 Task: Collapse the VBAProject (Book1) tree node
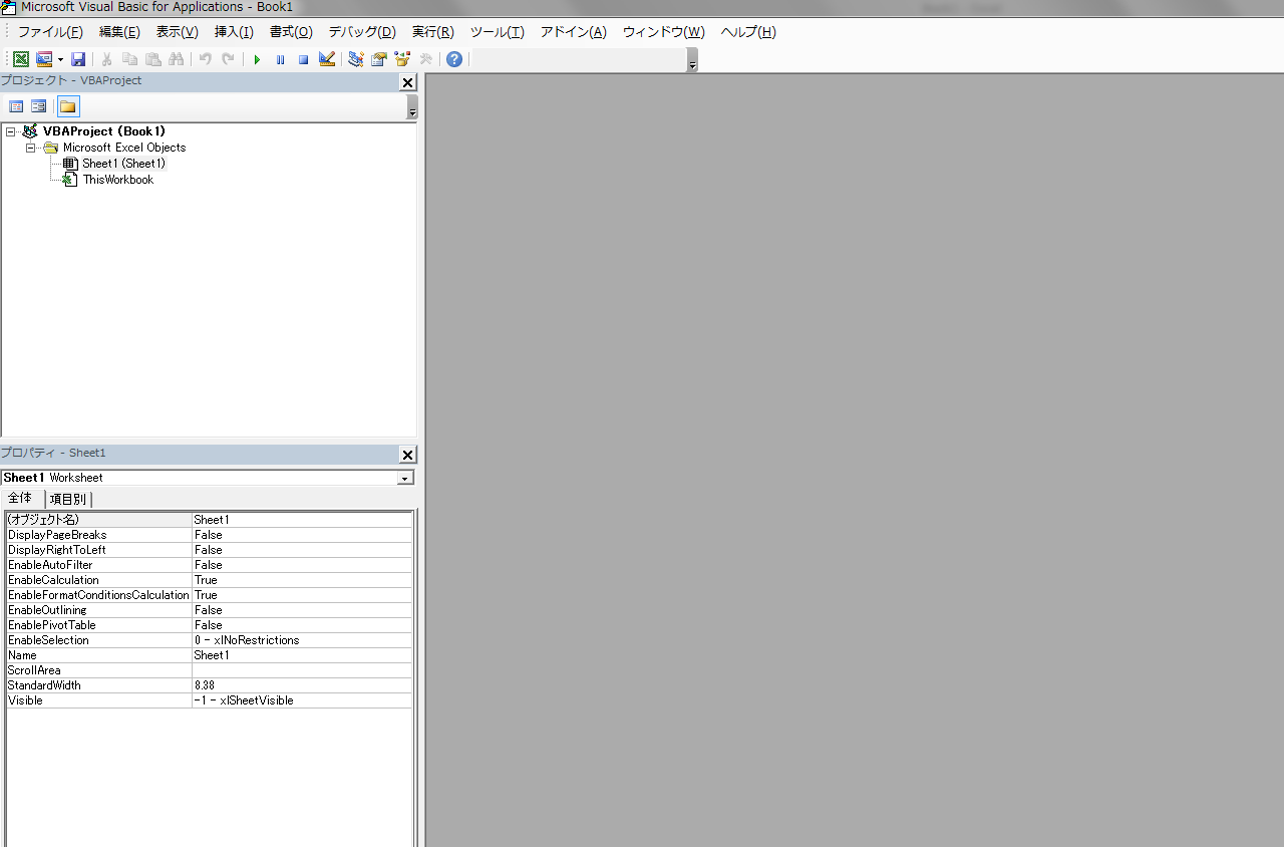click(10, 131)
